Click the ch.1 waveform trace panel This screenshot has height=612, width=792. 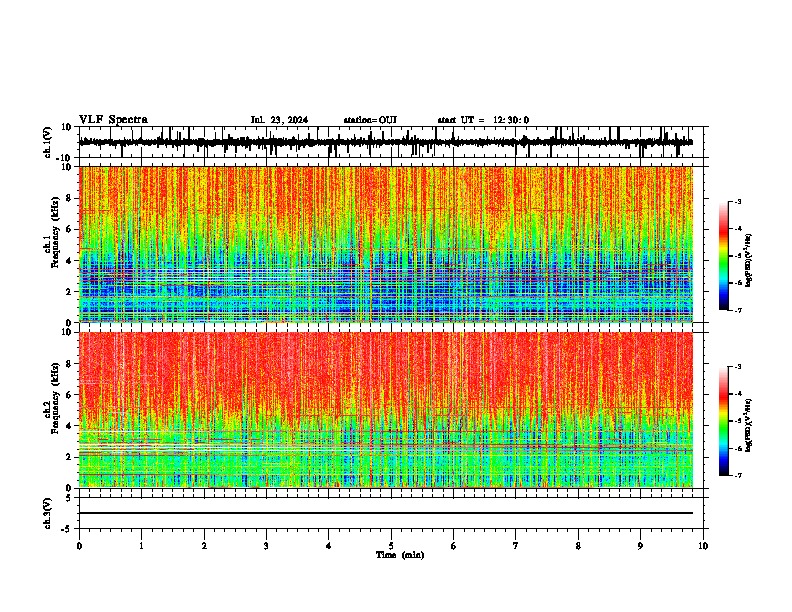(x=393, y=142)
